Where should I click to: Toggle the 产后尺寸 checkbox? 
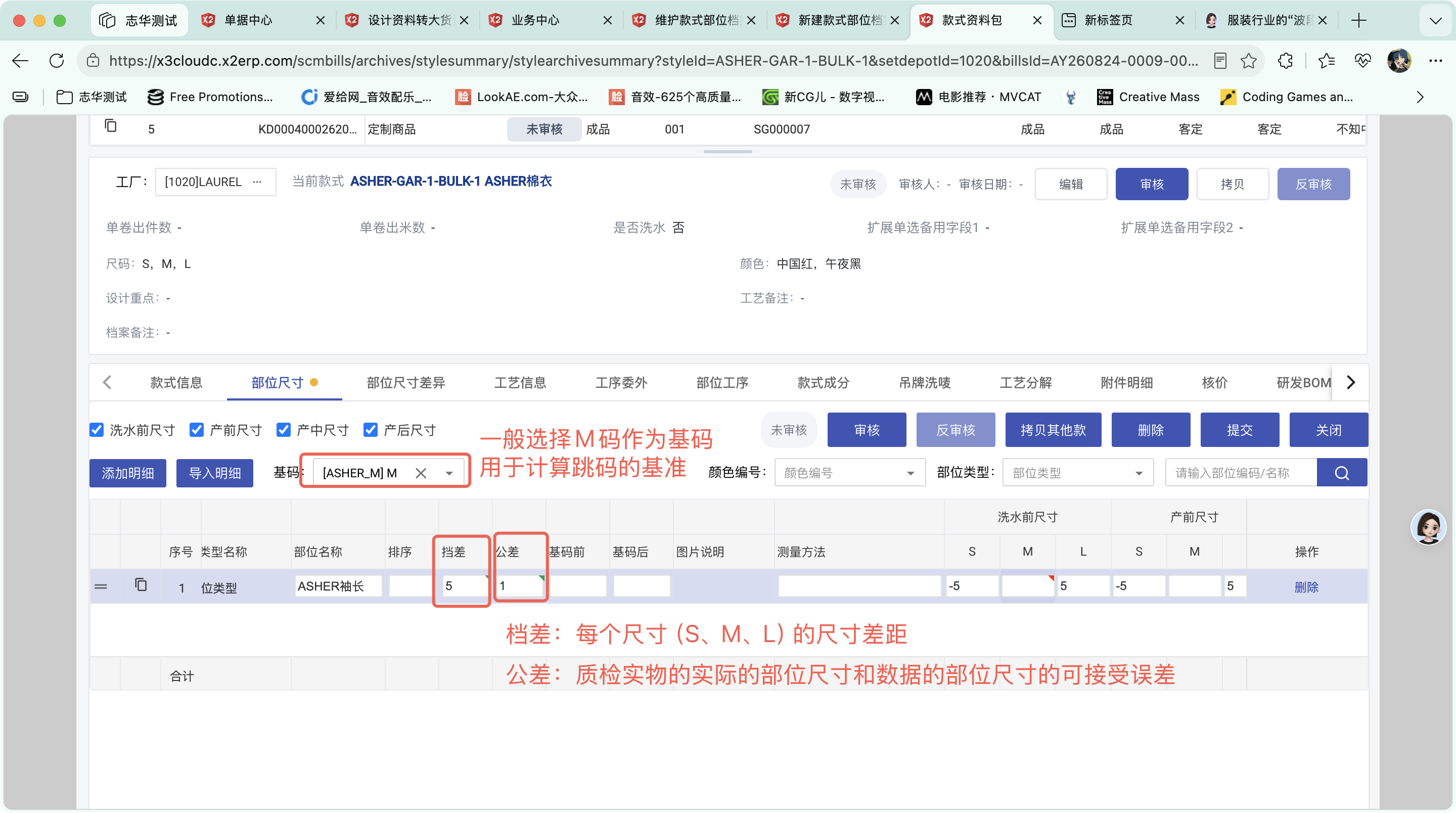pyautogui.click(x=370, y=430)
